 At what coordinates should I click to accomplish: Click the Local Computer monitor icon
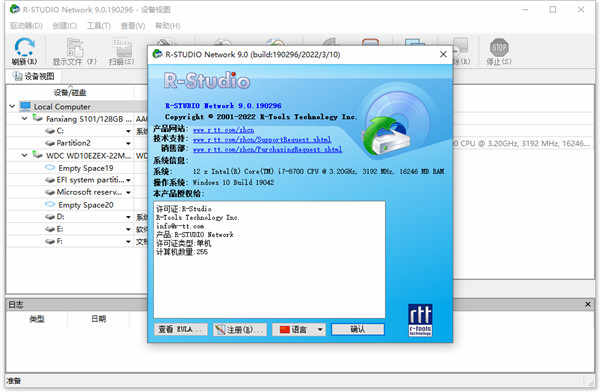26,106
